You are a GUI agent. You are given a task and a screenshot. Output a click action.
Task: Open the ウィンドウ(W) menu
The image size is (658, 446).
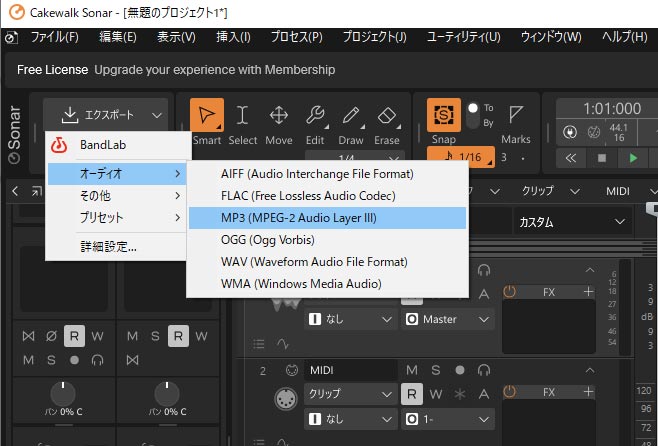pos(551,37)
